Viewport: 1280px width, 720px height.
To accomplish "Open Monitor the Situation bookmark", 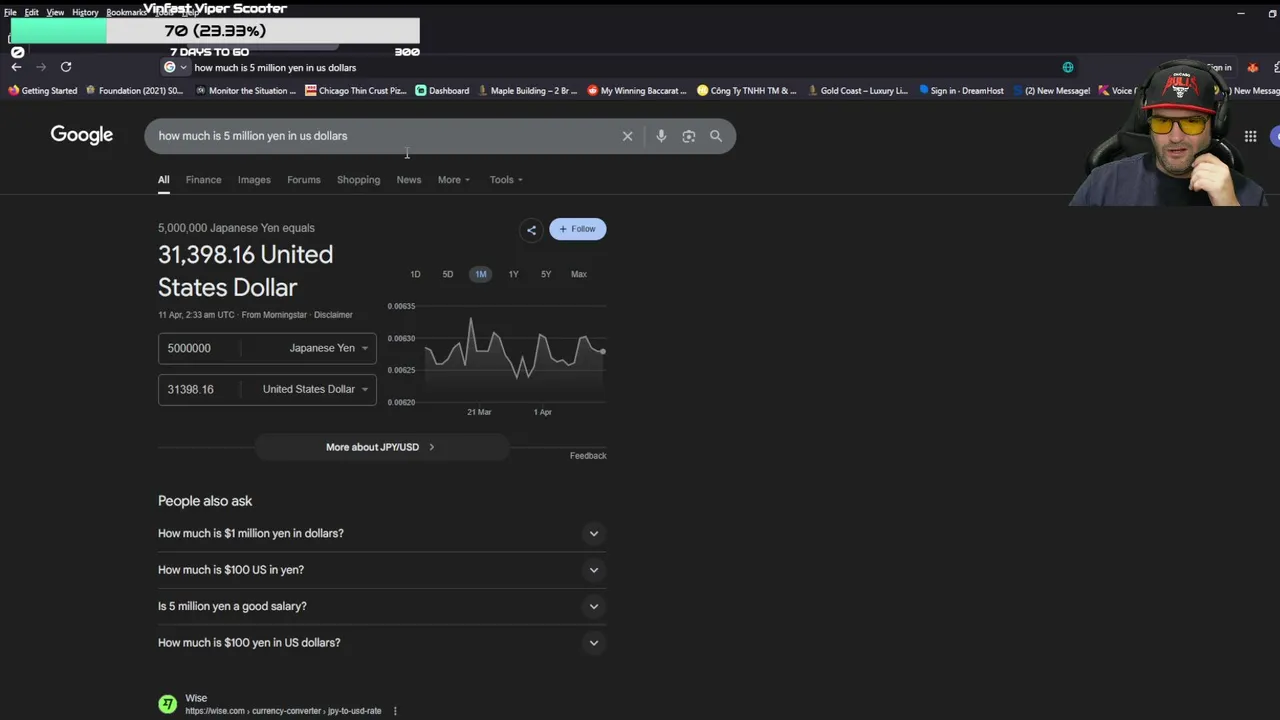I will [x=246, y=91].
